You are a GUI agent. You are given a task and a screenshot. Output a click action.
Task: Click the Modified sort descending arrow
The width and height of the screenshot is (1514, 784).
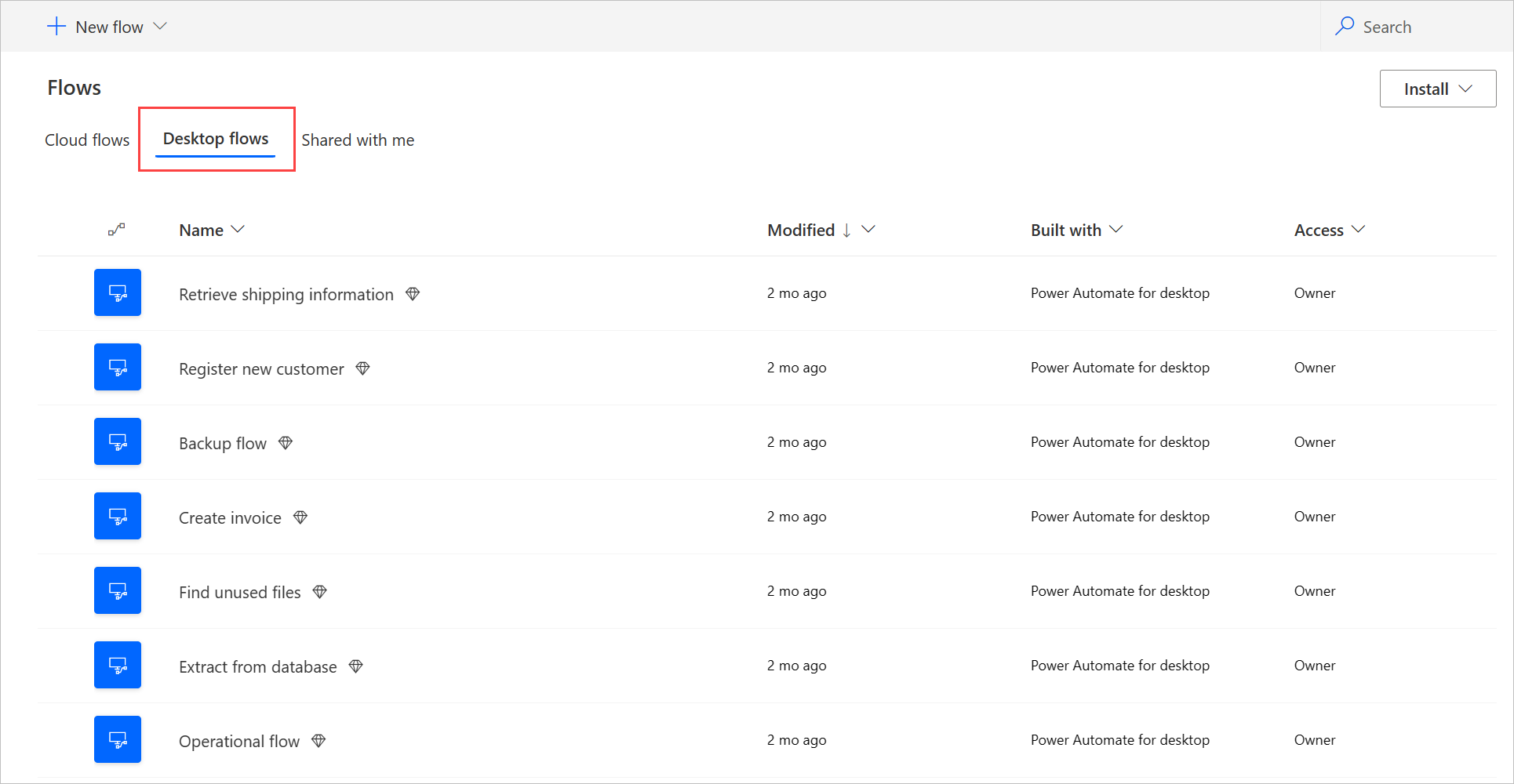point(847,230)
